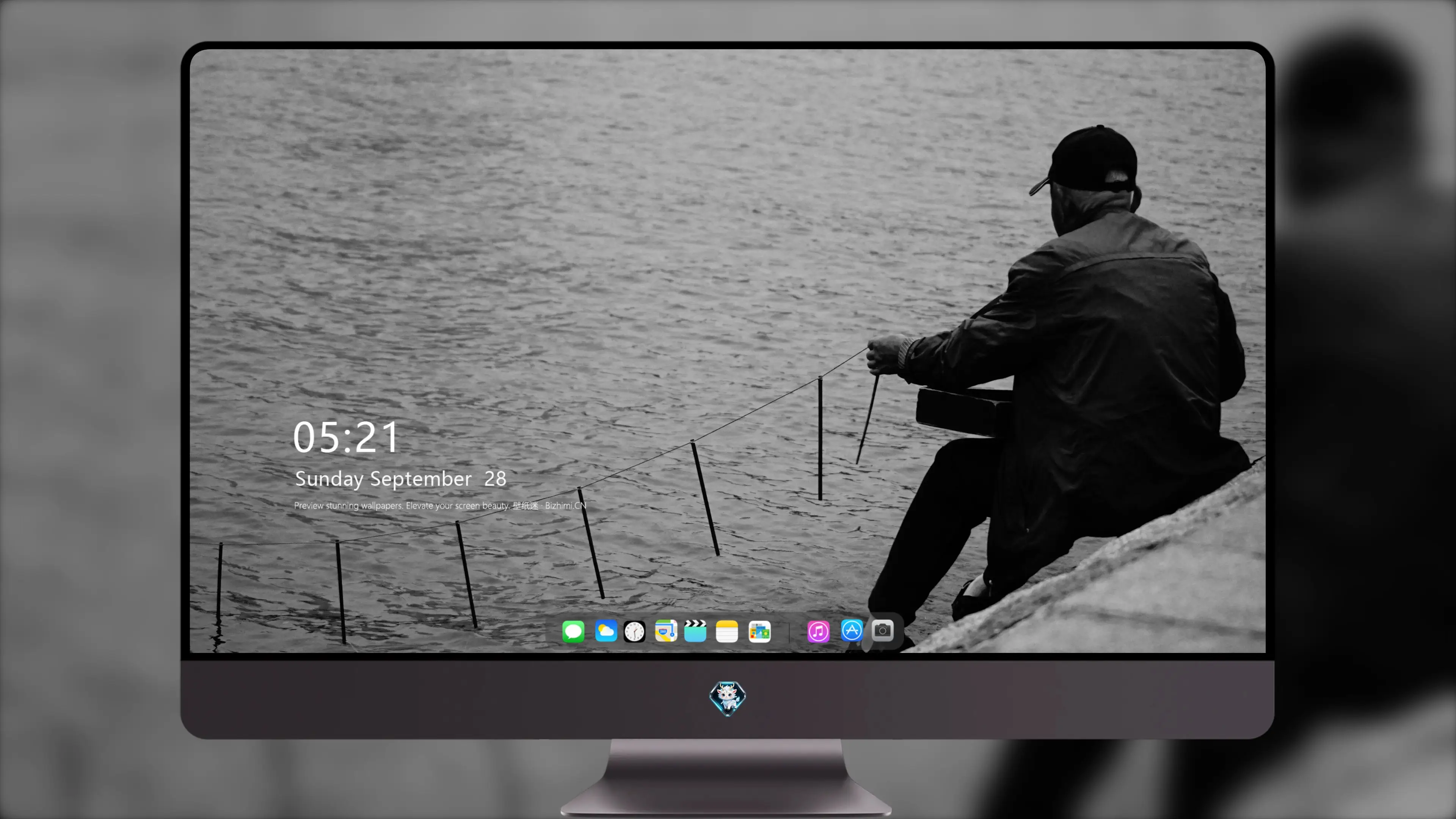The image size is (1456, 819).
Task: Launch the Maps app from the dock
Action: pos(666,631)
